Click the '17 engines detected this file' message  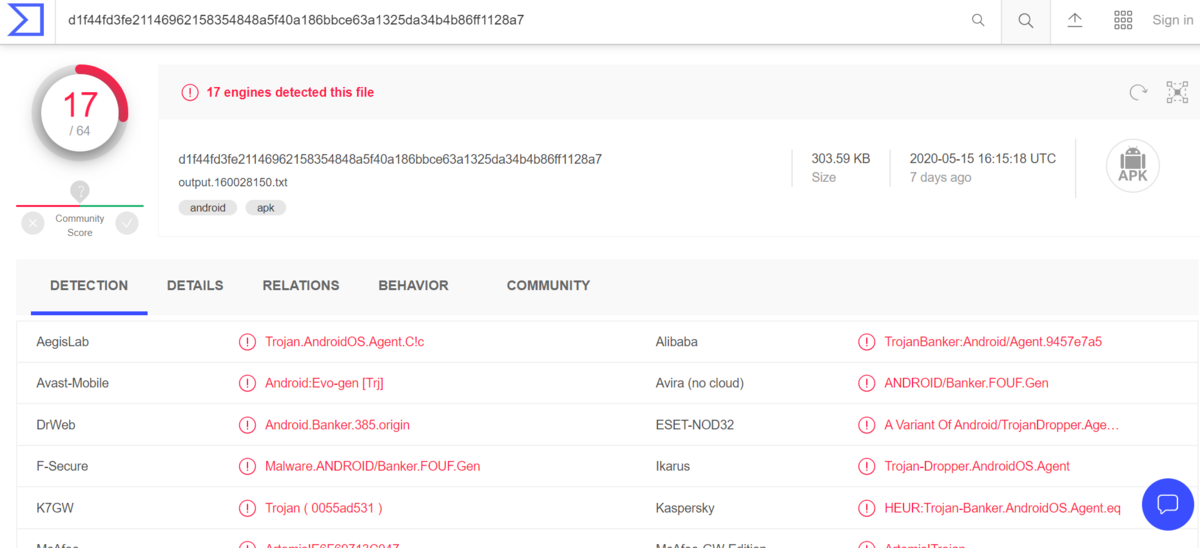click(290, 92)
